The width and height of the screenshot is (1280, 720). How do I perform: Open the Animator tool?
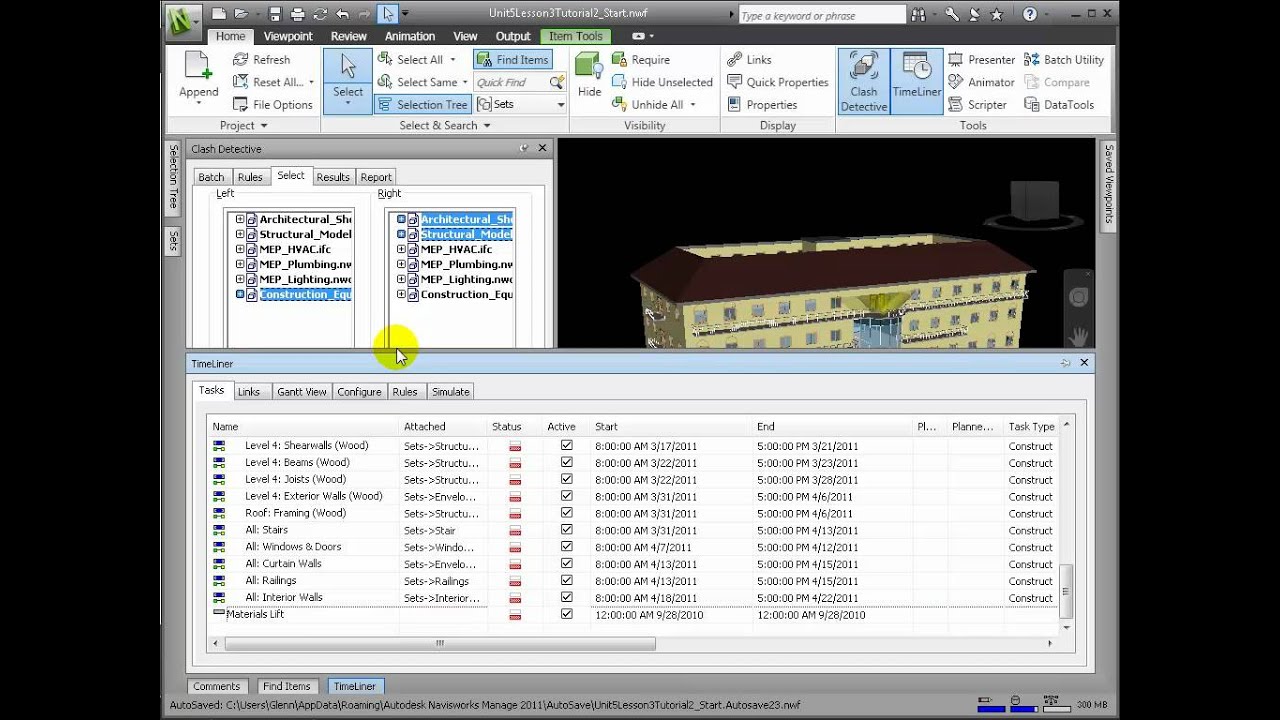click(x=981, y=82)
